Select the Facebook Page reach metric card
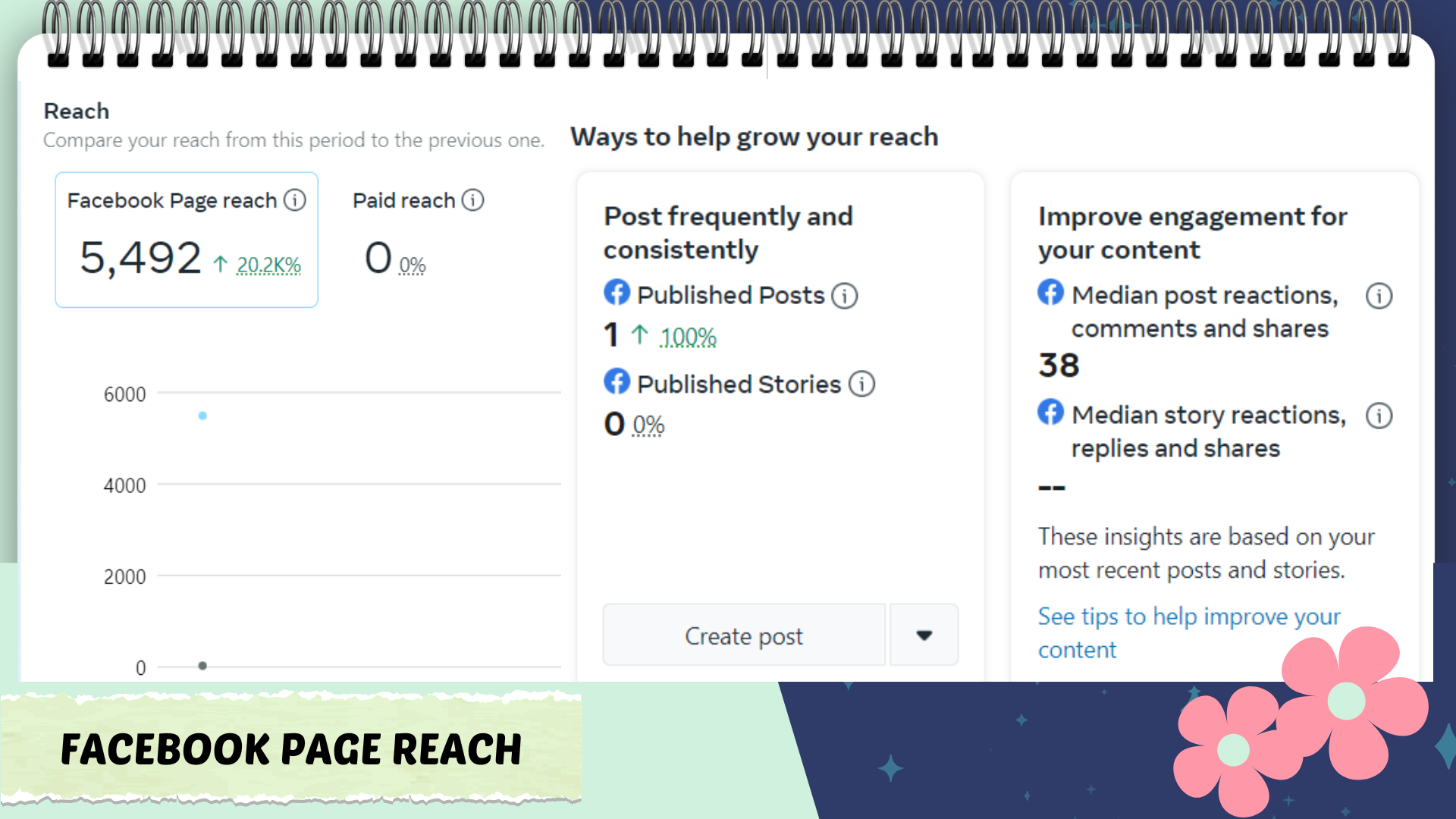 click(187, 240)
